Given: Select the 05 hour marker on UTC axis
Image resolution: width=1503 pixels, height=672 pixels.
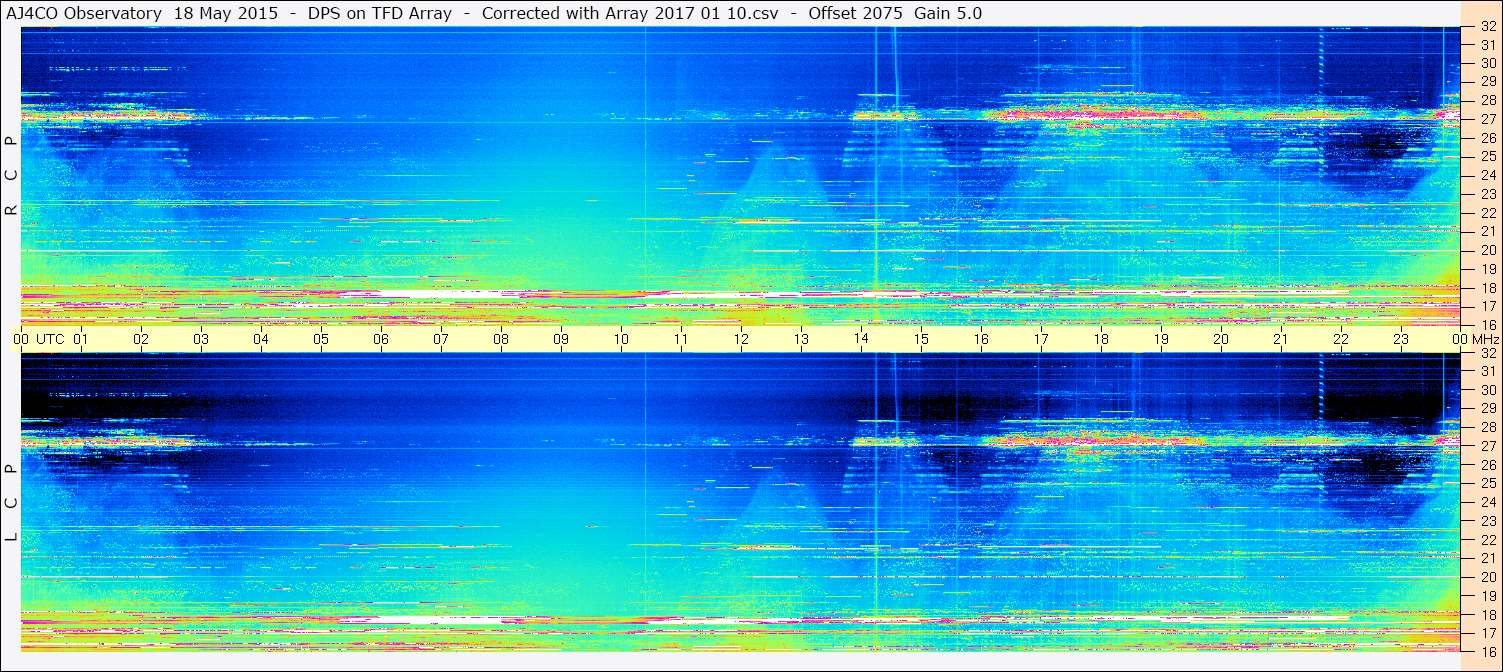Looking at the screenshot, I should 321,339.
